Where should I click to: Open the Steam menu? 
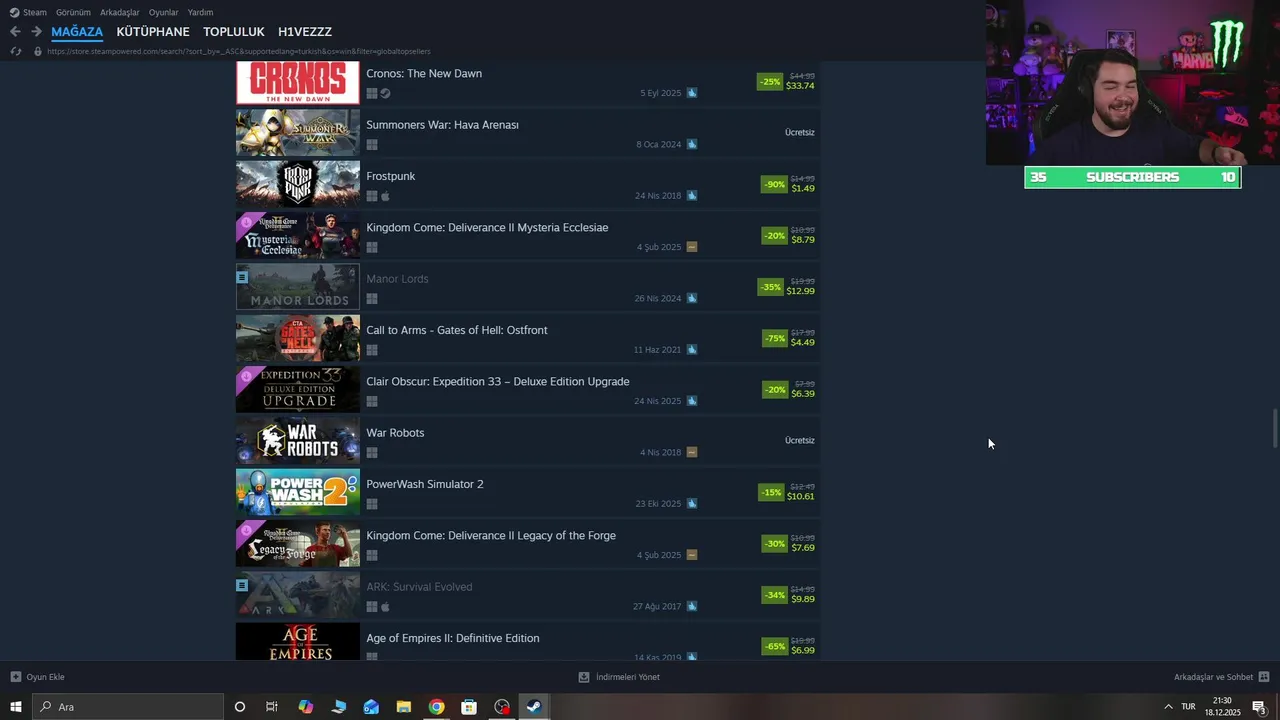click(x=28, y=12)
